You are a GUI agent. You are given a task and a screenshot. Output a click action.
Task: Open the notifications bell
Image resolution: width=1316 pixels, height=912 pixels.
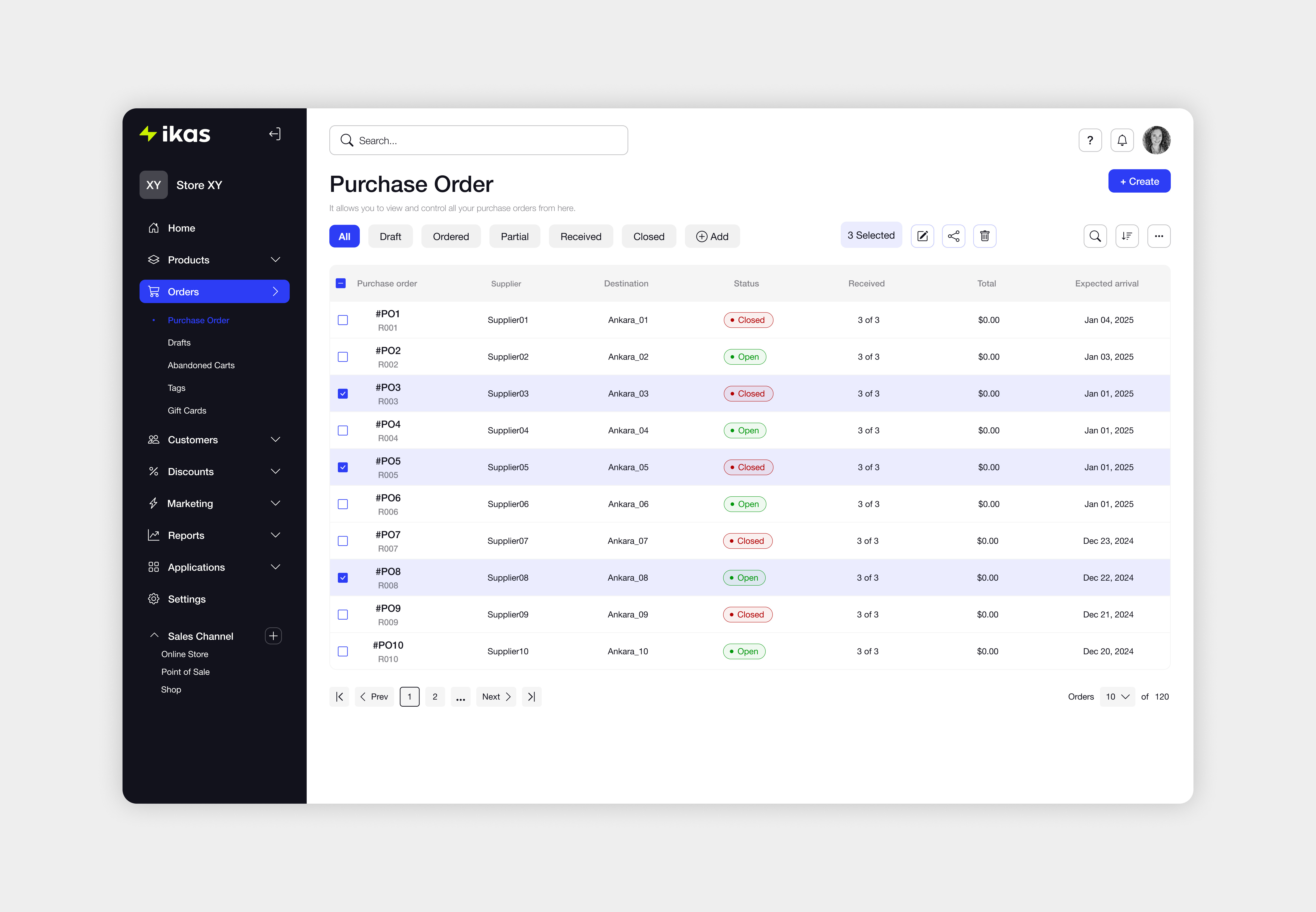(1122, 140)
